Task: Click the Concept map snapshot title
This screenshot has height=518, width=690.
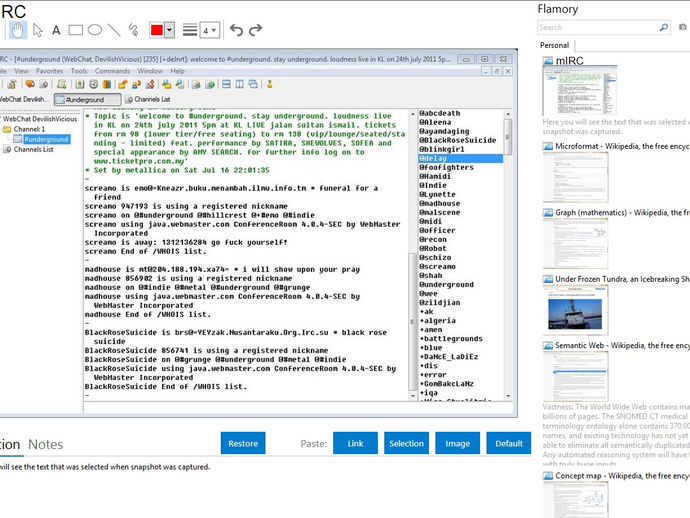Action: [x=622, y=476]
